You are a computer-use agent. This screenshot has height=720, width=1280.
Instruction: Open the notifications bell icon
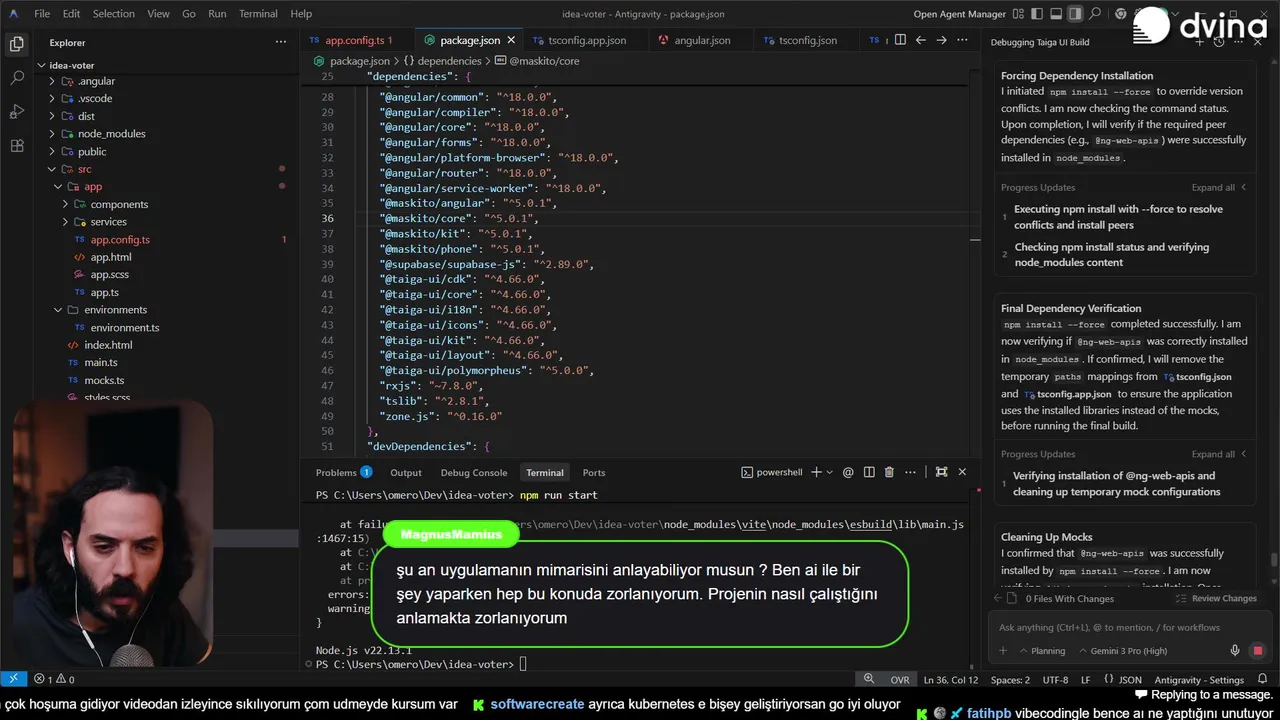pos(1263,680)
